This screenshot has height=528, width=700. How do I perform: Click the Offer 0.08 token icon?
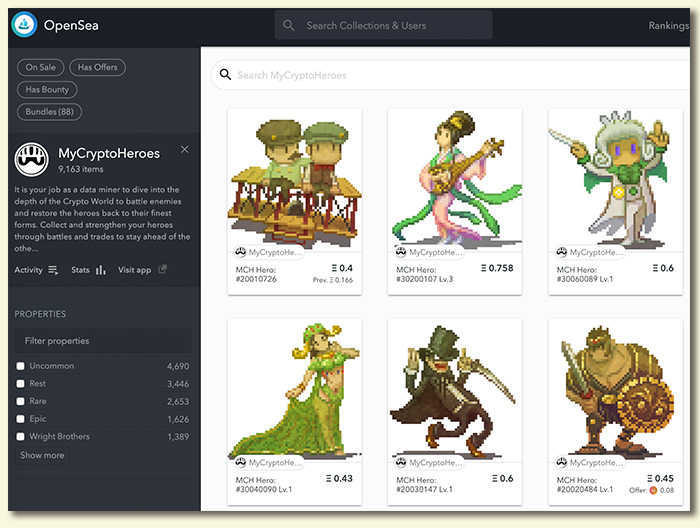pyautogui.click(x=653, y=491)
